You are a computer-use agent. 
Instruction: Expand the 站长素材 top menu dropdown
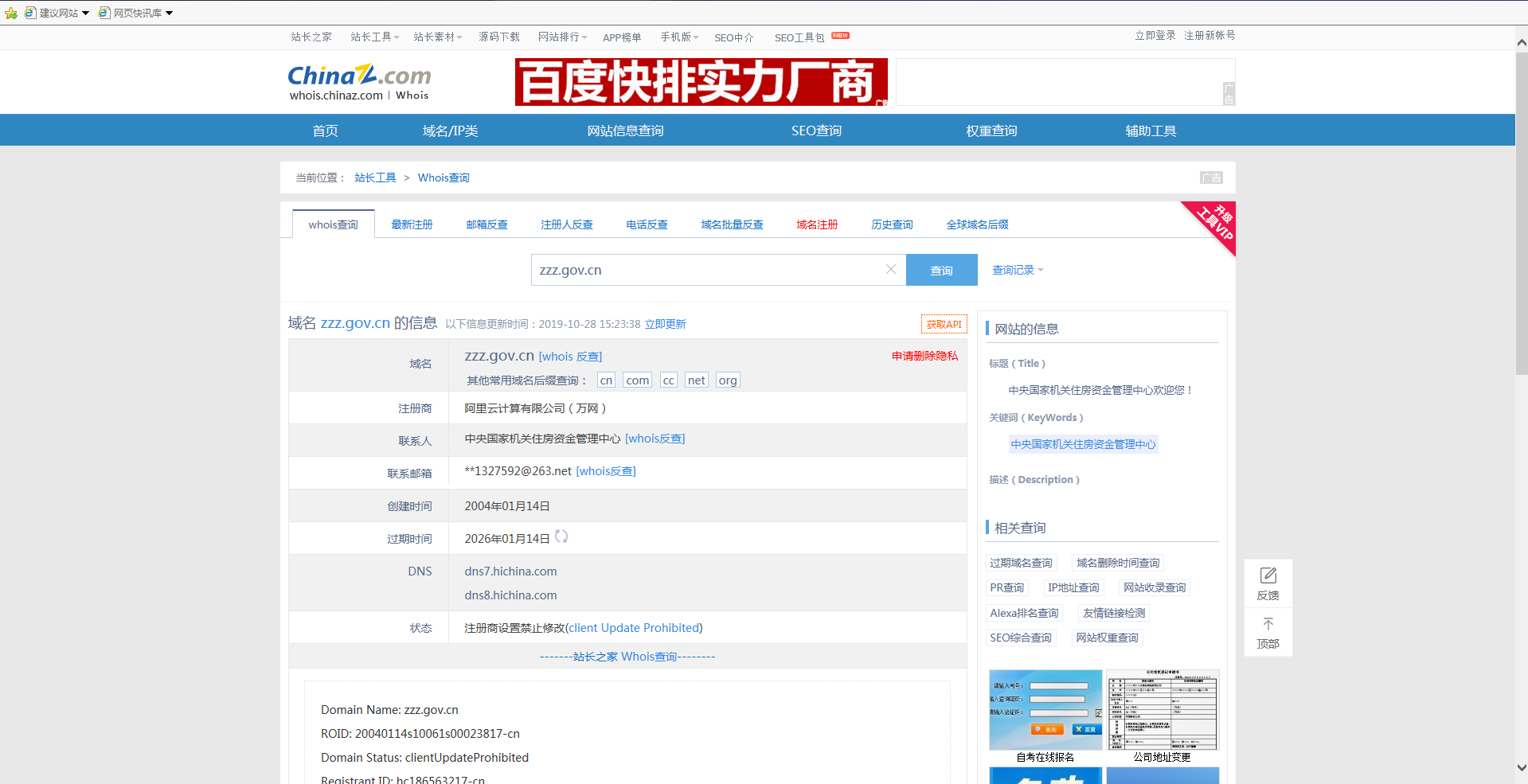tap(438, 37)
